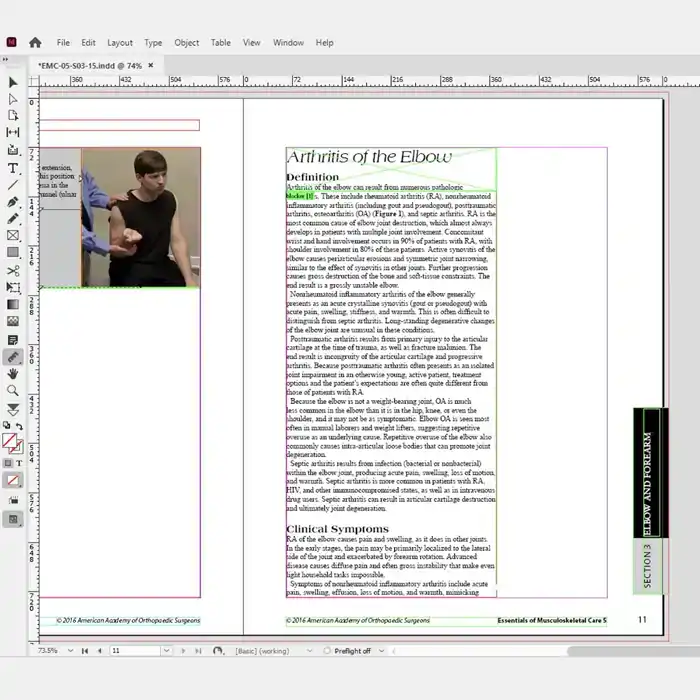Select the Direct Selection tool (white arrow)
Screen dimensions: 700x700
click(x=13, y=99)
